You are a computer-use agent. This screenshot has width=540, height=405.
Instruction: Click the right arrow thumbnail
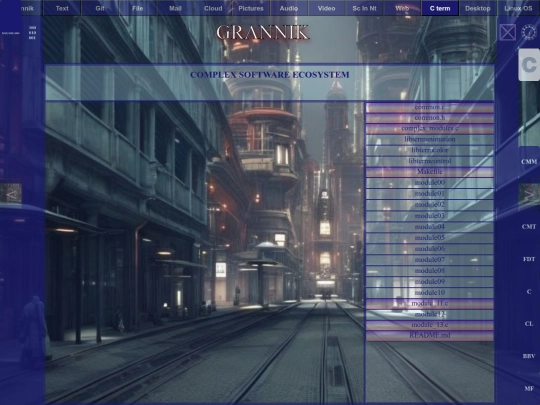(529, 194)
